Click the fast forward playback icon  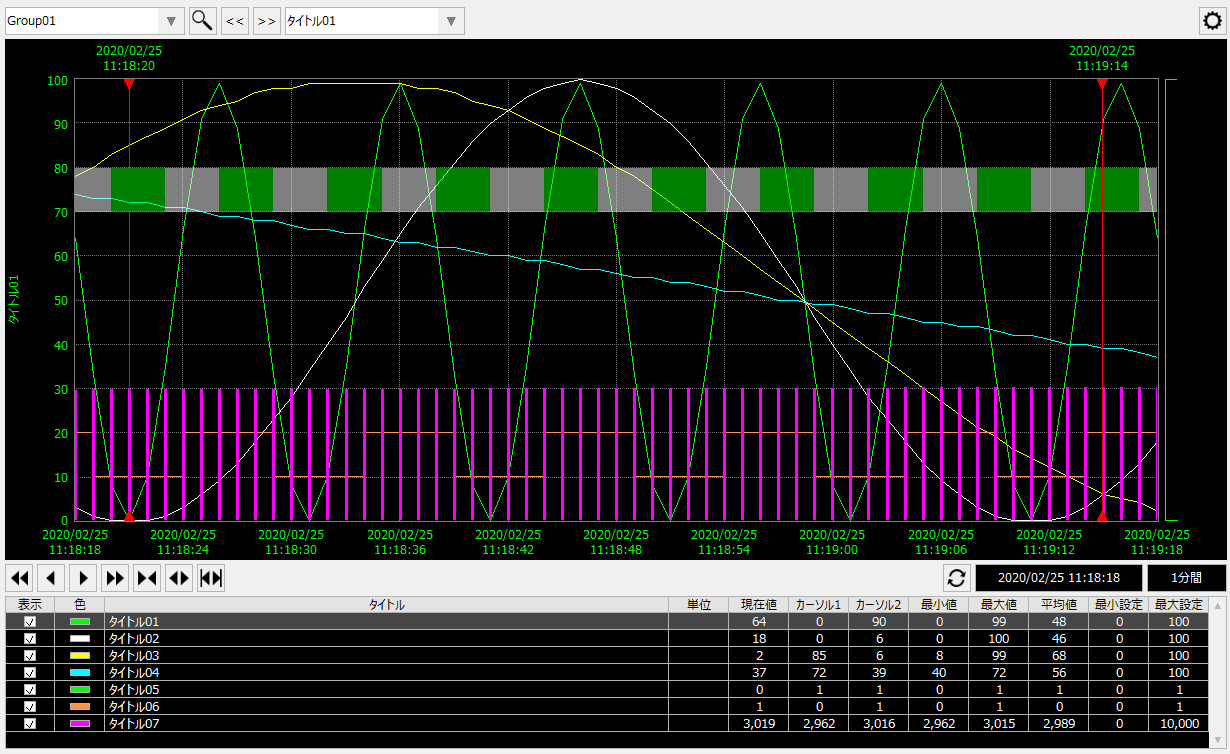114,577
